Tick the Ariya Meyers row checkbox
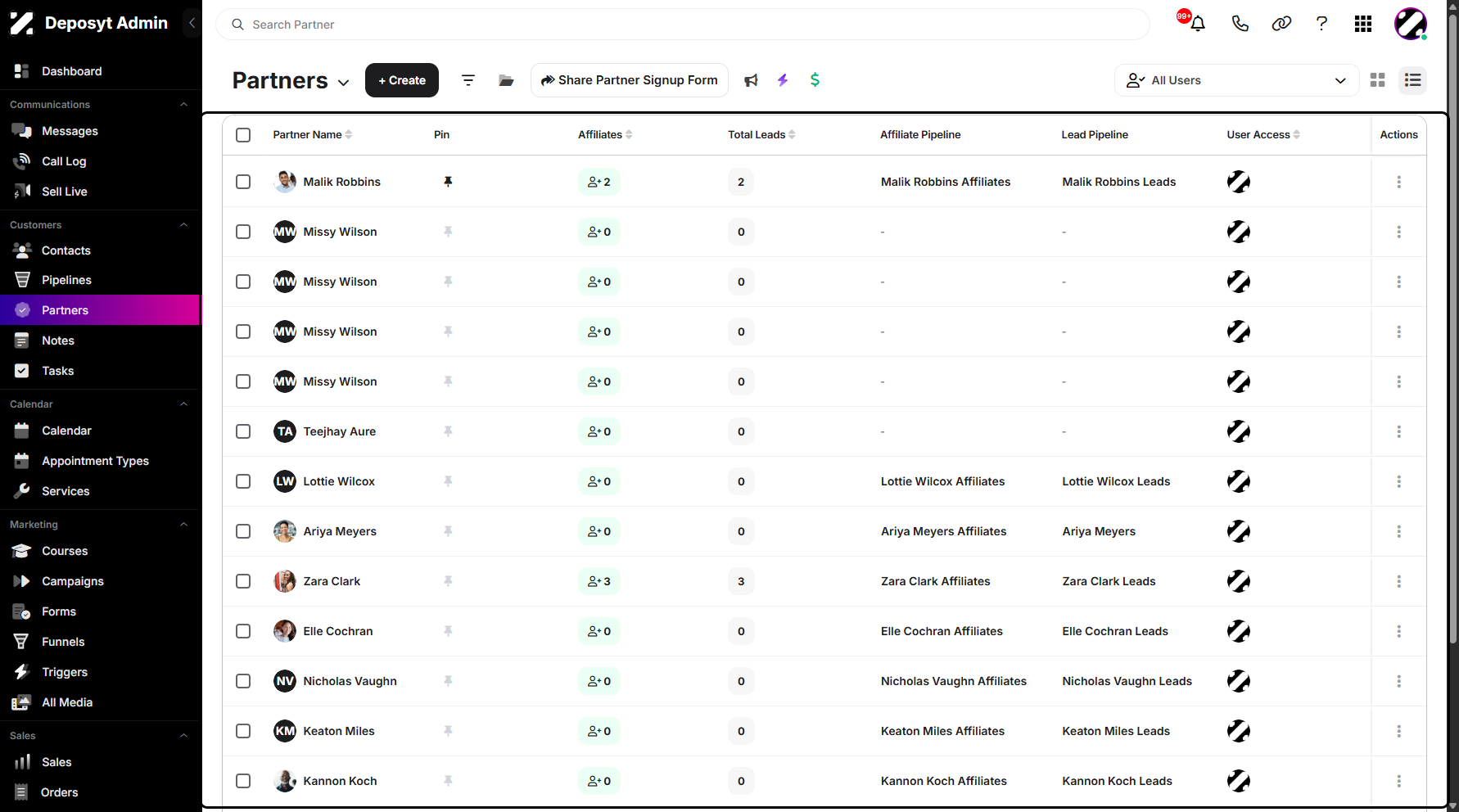The height and width of the screenshot is (812, 1459). tap(243, 531)
